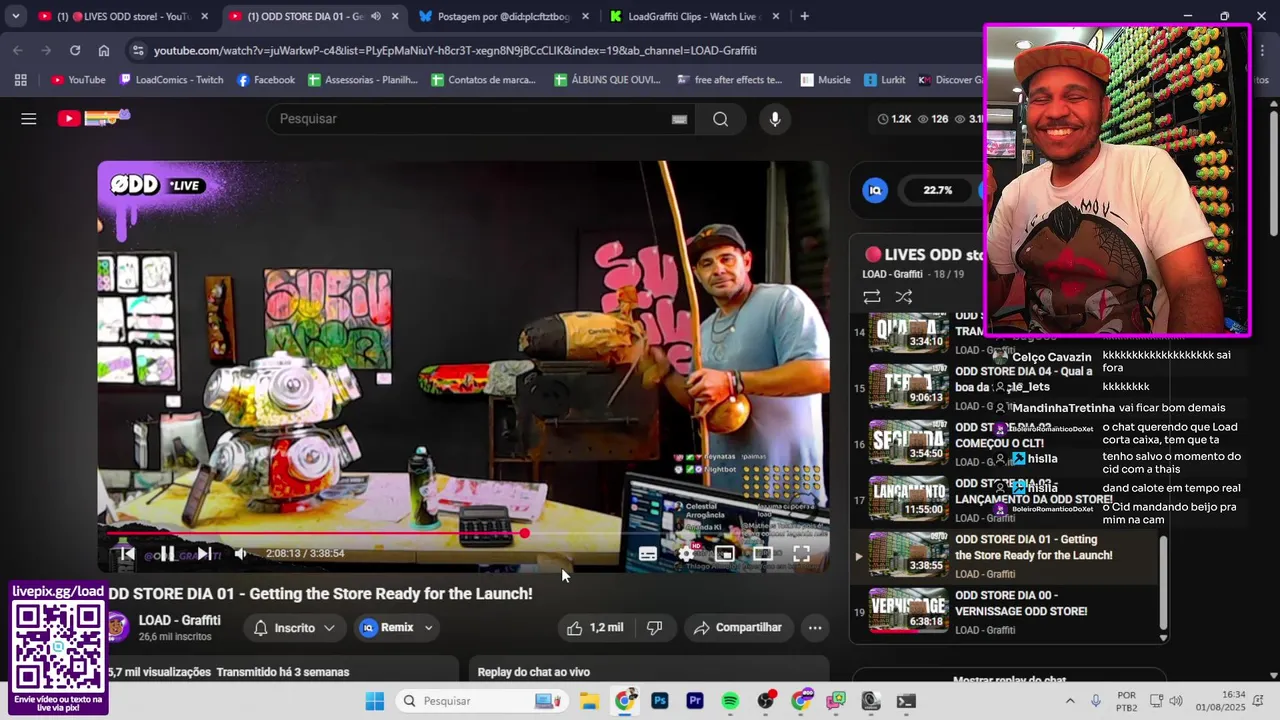Expand the Inscrito subscription dropdown
This screenshot has width=1280, height=720.
(x=295, y=628)
